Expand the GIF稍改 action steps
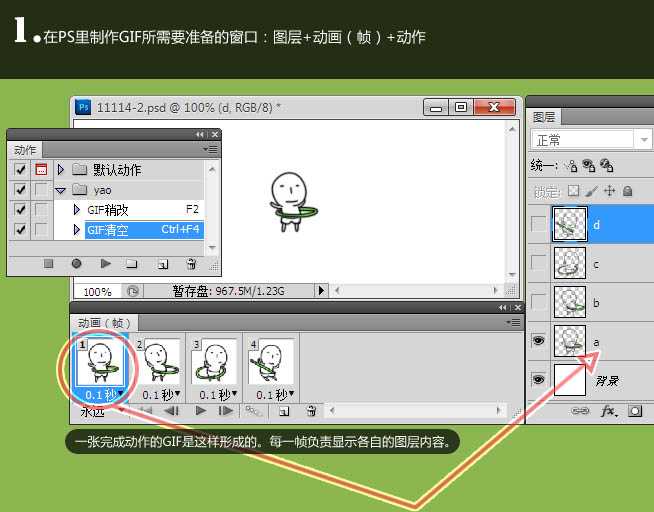The width and height of the screenshot is (654, 512). point(76,209)
